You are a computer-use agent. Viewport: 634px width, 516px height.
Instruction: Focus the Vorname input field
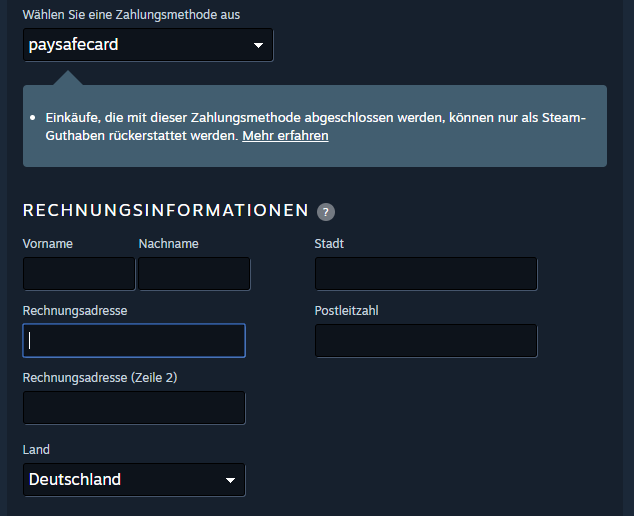coord(78,274)
